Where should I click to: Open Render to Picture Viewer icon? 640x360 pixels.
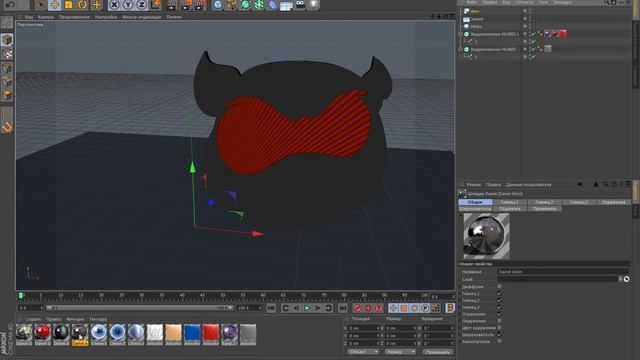[186, 5]
